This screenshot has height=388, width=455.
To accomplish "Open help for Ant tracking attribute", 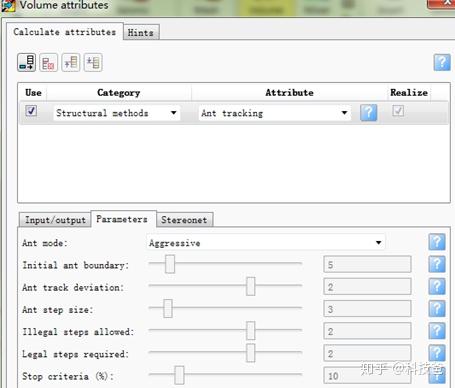I will coord(369,113).
